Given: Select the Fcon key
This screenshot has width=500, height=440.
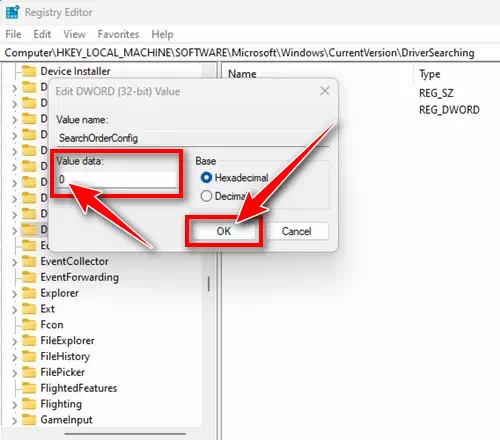Looking at the screenshot, I should pos(52,325).
